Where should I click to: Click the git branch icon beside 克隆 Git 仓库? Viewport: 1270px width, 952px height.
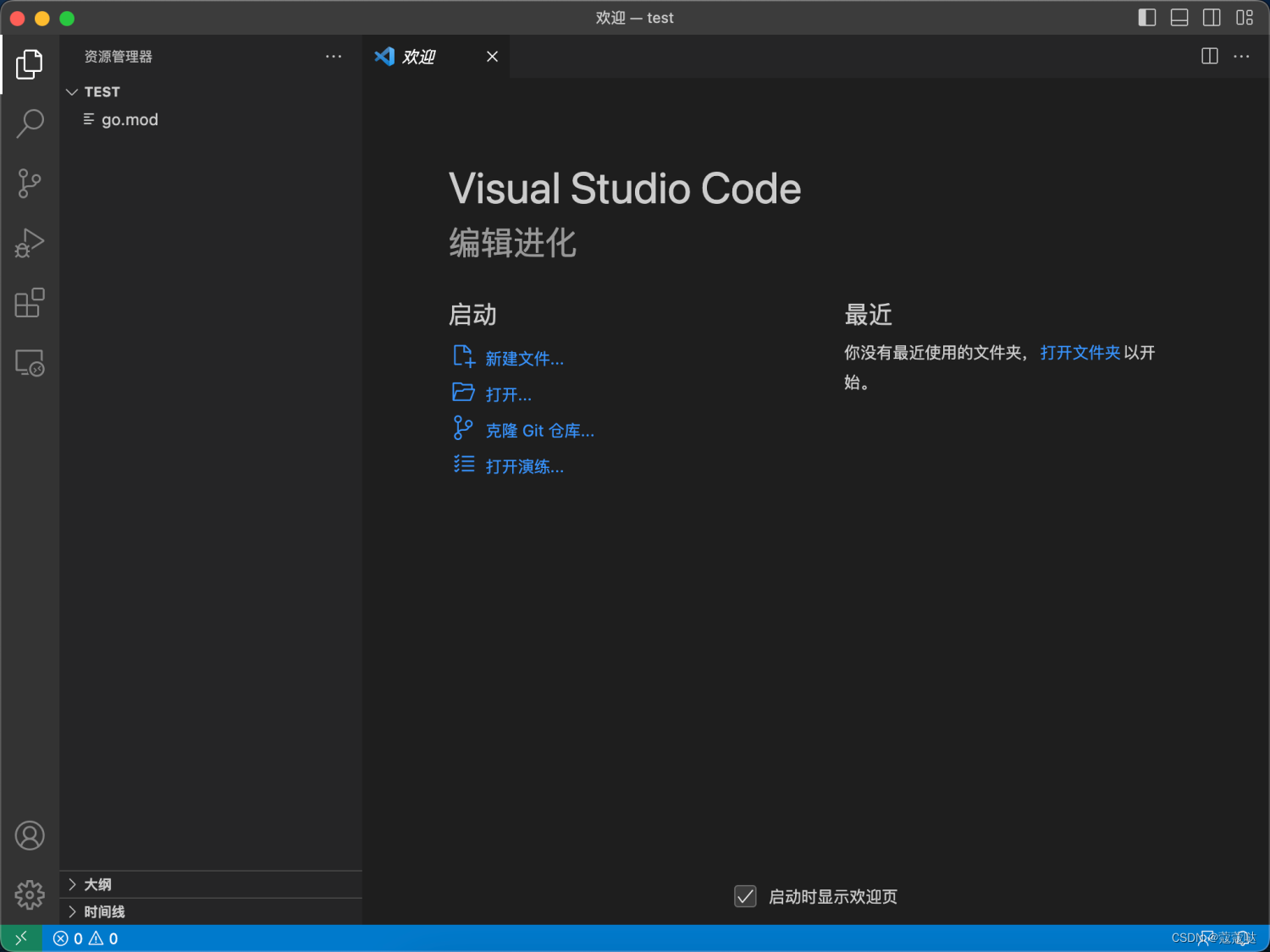pyautogui.click(x=463, y=428)
